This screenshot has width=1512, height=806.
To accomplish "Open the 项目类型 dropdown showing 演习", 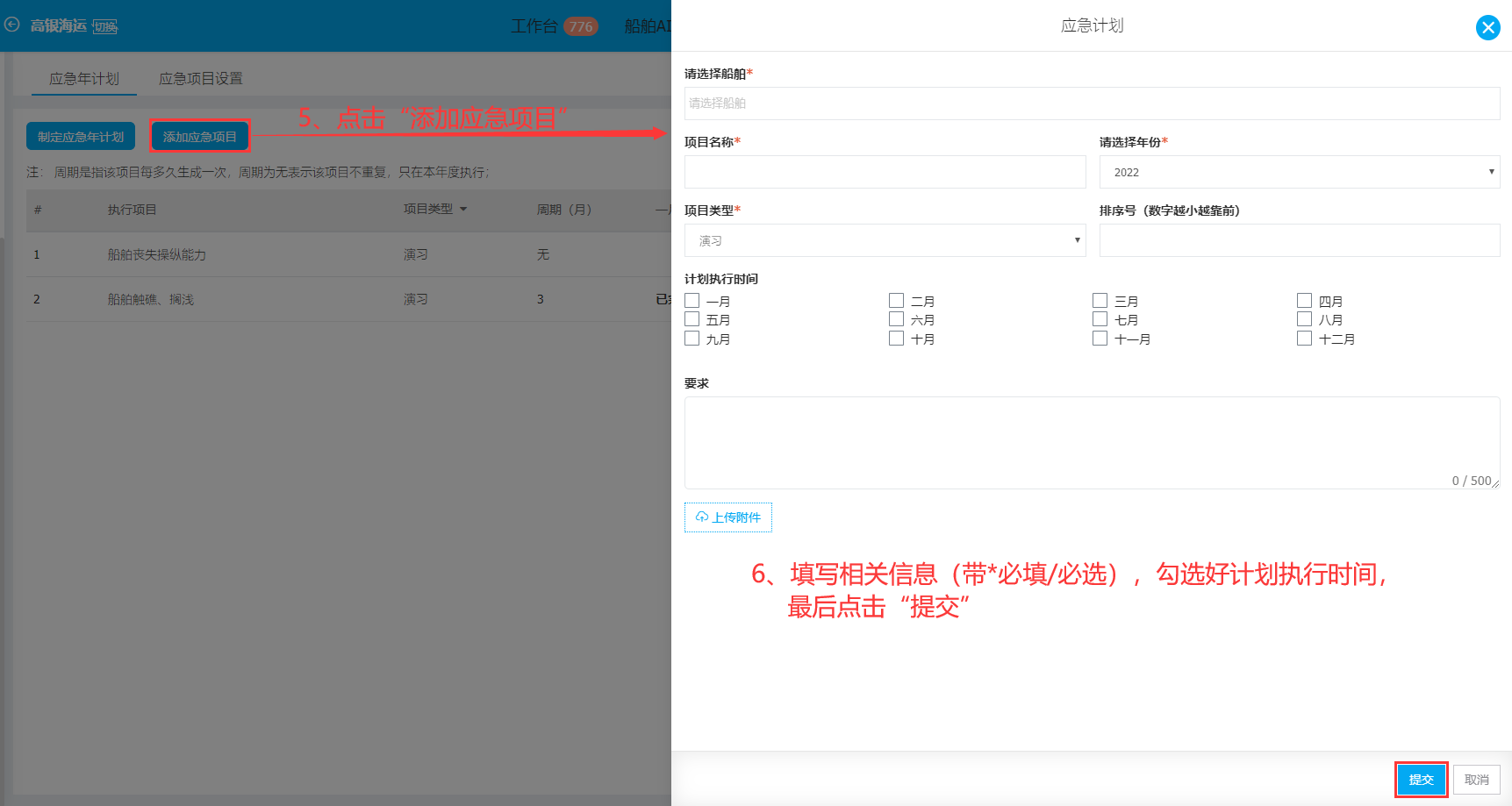I will pyautogui.click(x=885, y=240).
